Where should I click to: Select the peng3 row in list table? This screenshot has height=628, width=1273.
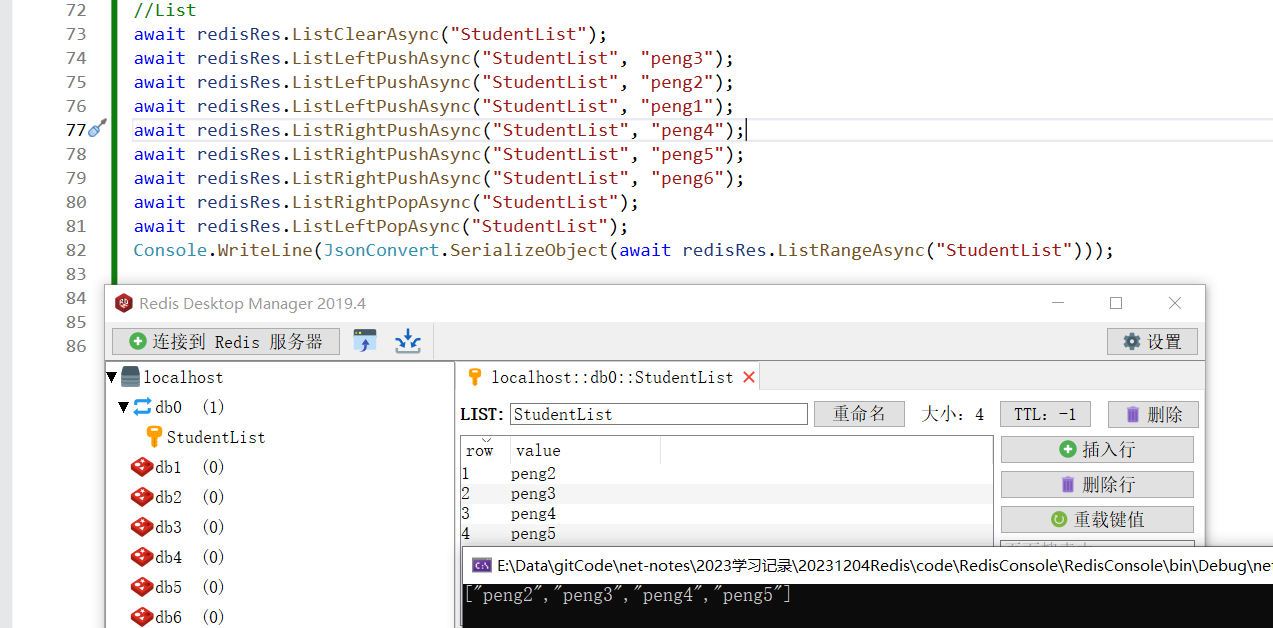coord(726,494)
